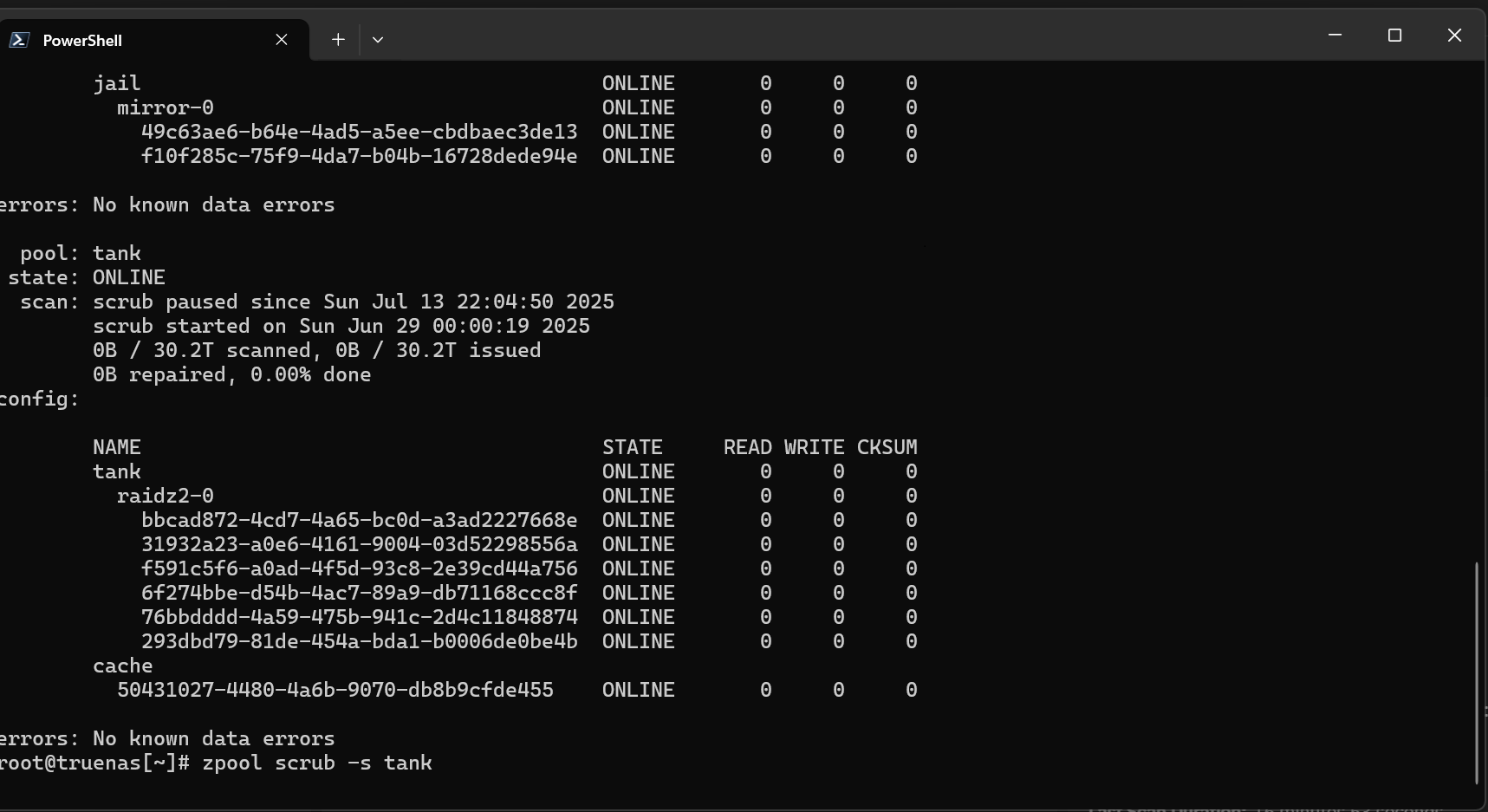Click disk ID beginning with bbcad872
Image resolution: width=1488 pixels, height=812 pixels.
[x=359, y=520]
